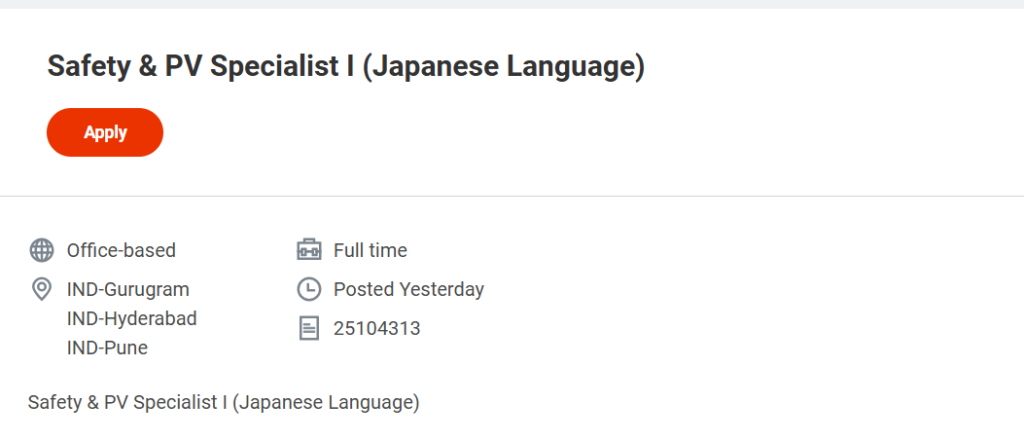Click the horizontal divider below Apply

pos(512,196)
